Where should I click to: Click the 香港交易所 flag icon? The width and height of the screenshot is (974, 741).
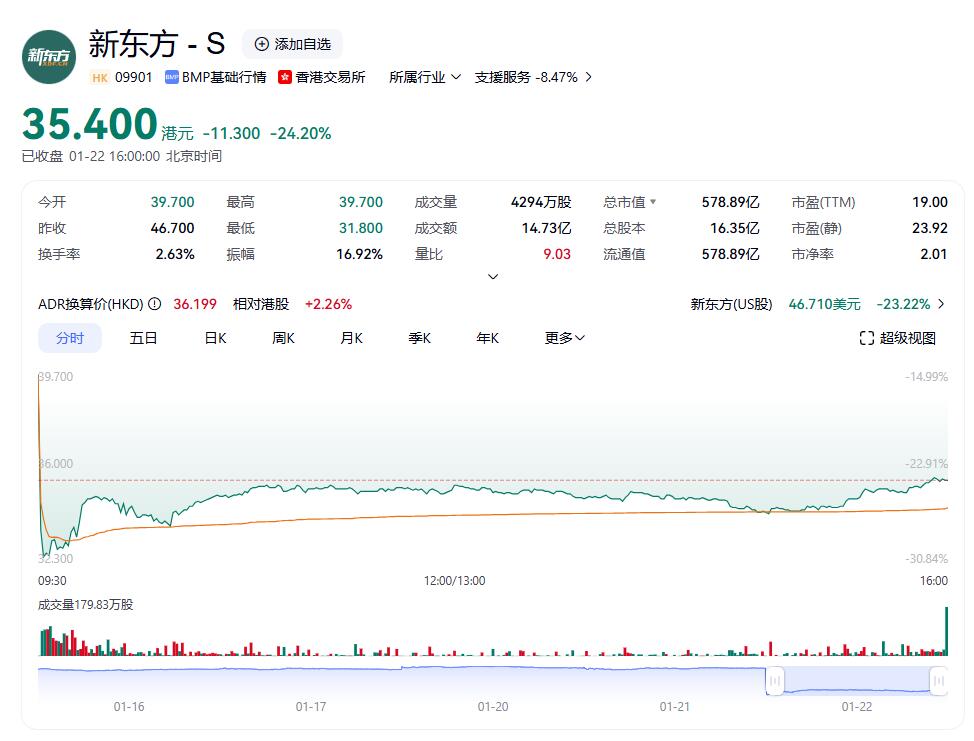point(285,77)
